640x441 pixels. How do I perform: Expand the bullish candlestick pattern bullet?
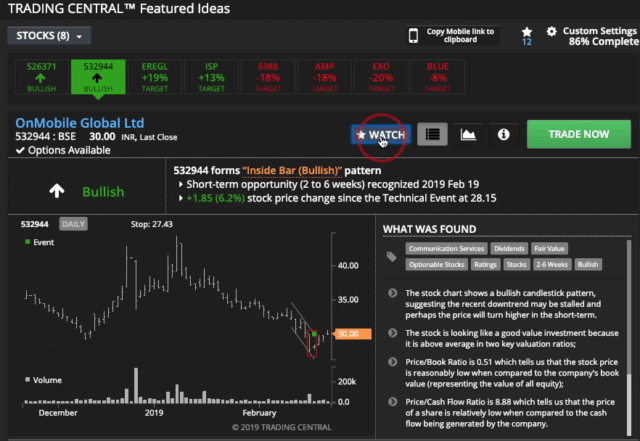click(393, 293)
